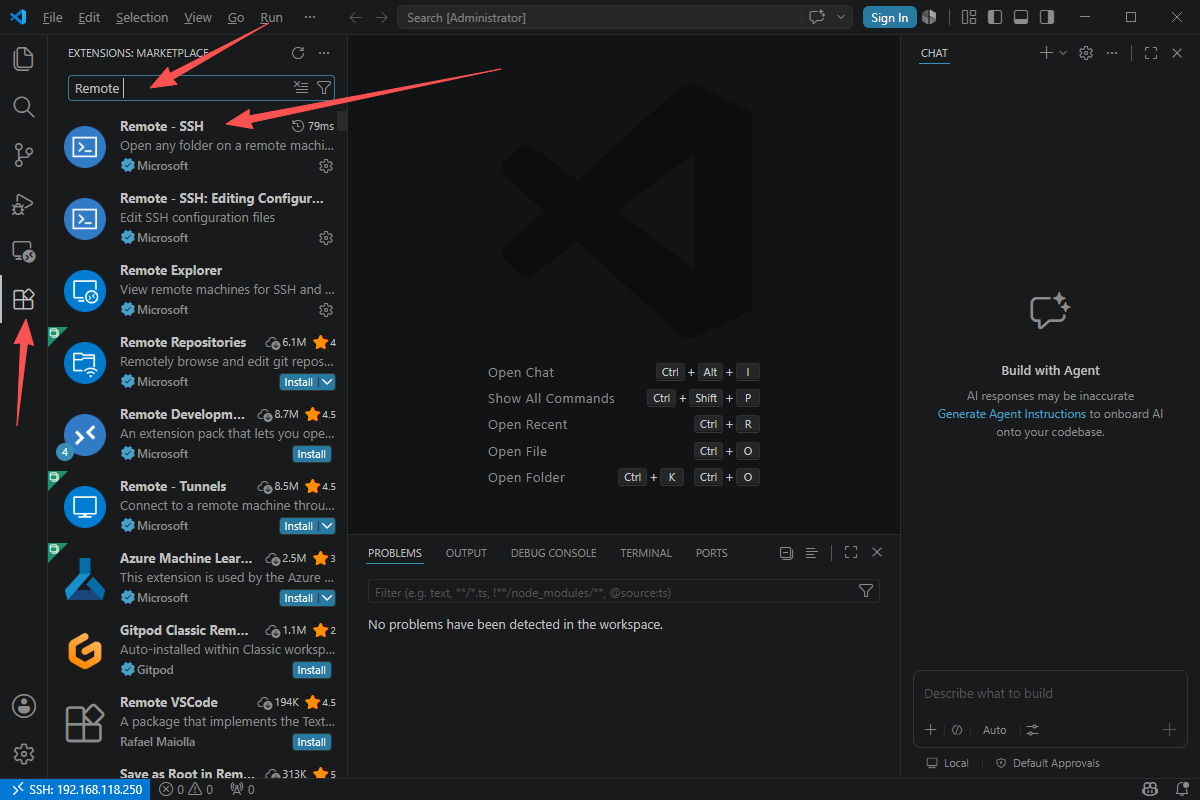Open the Run and Debug view
1200x800 pixels.
pos(23,203)
